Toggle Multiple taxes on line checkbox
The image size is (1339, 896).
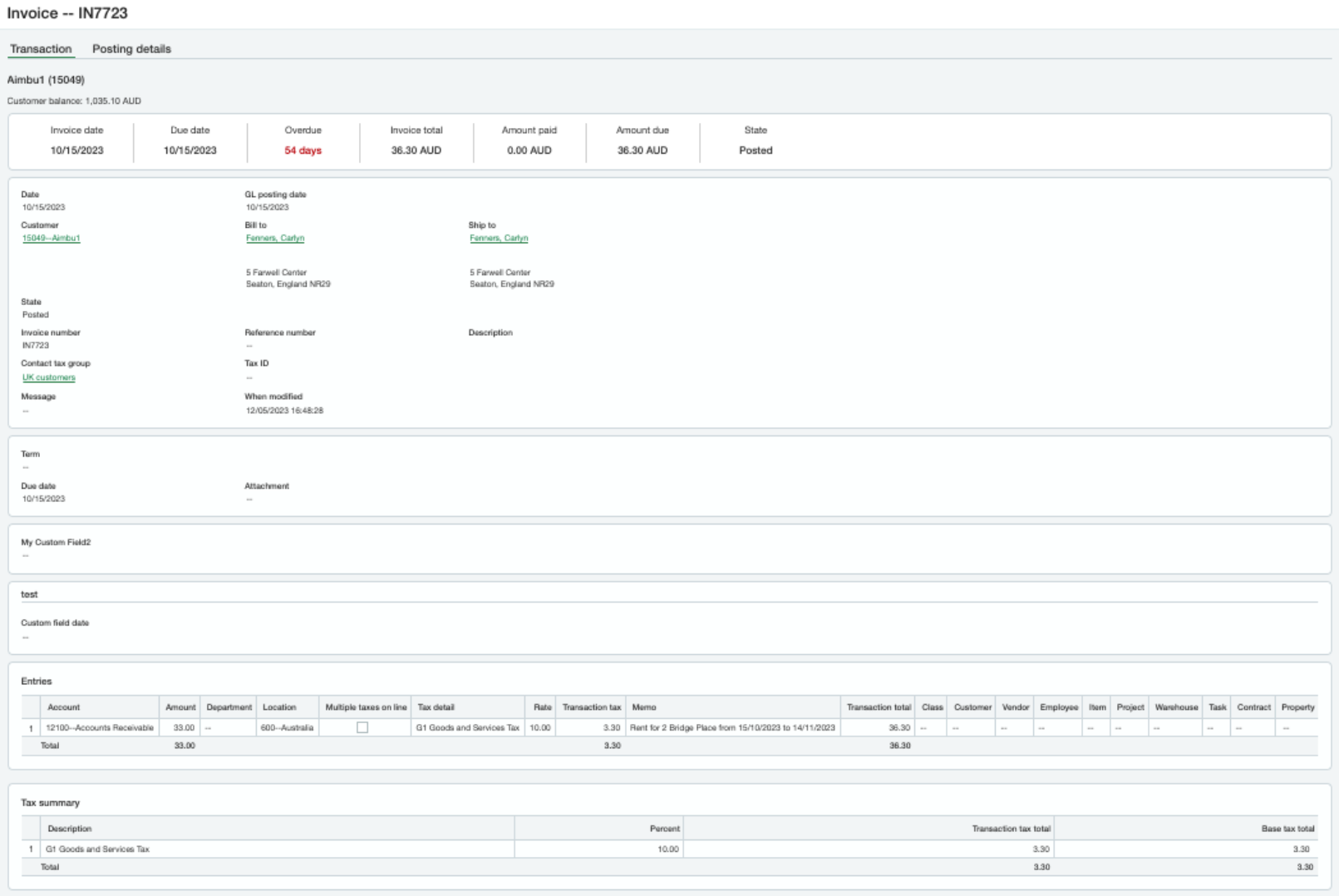tap(362, 727)
